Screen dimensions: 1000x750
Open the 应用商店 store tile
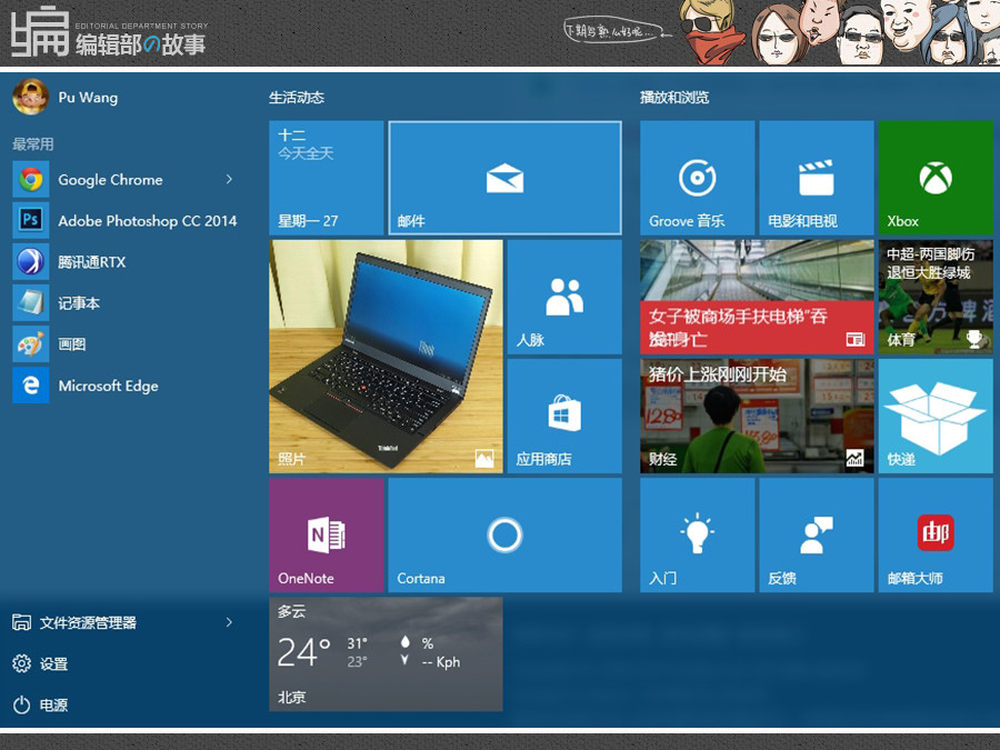coord(564,416)
